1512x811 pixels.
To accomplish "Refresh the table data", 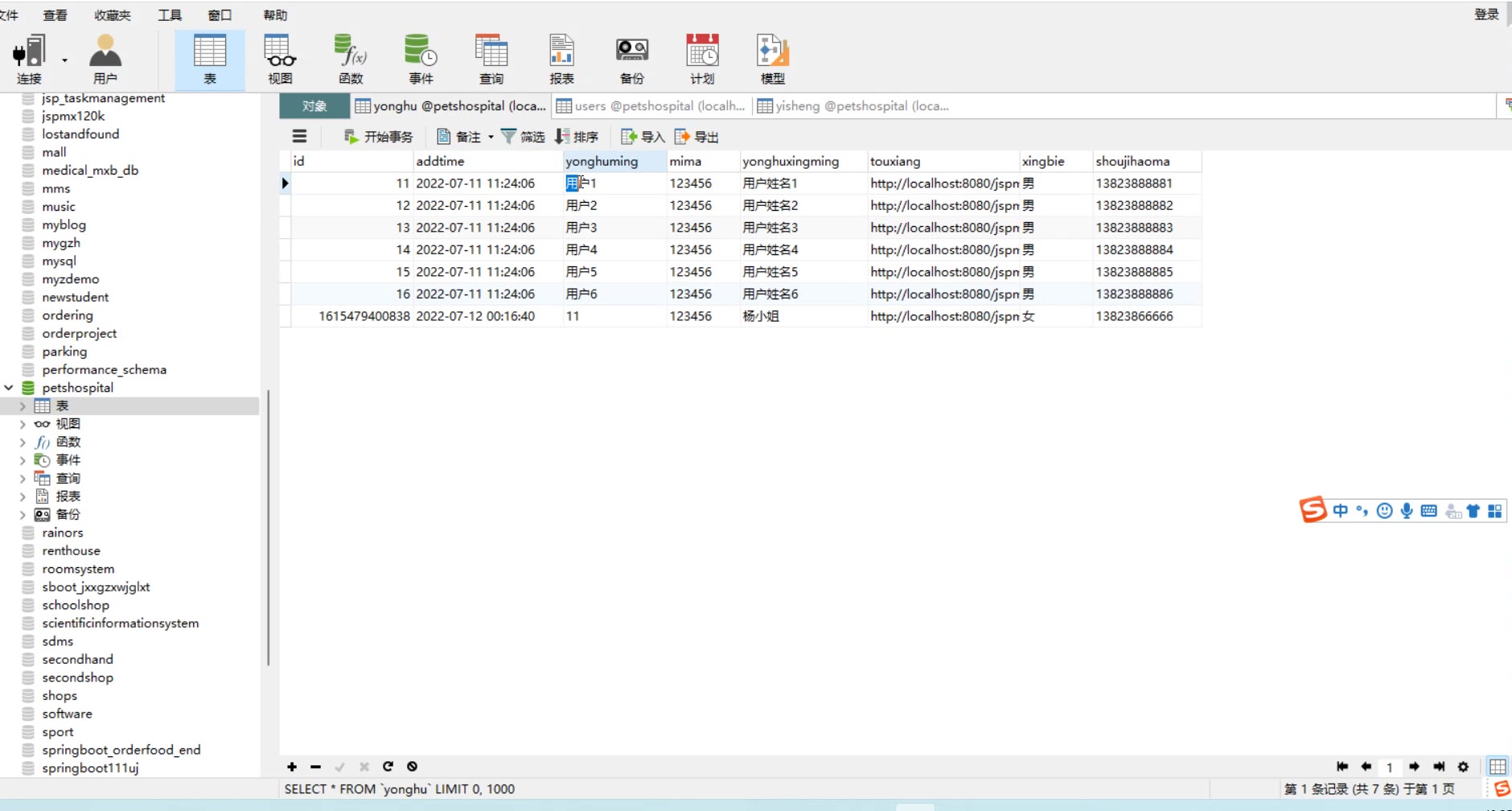I will (388, 767).
